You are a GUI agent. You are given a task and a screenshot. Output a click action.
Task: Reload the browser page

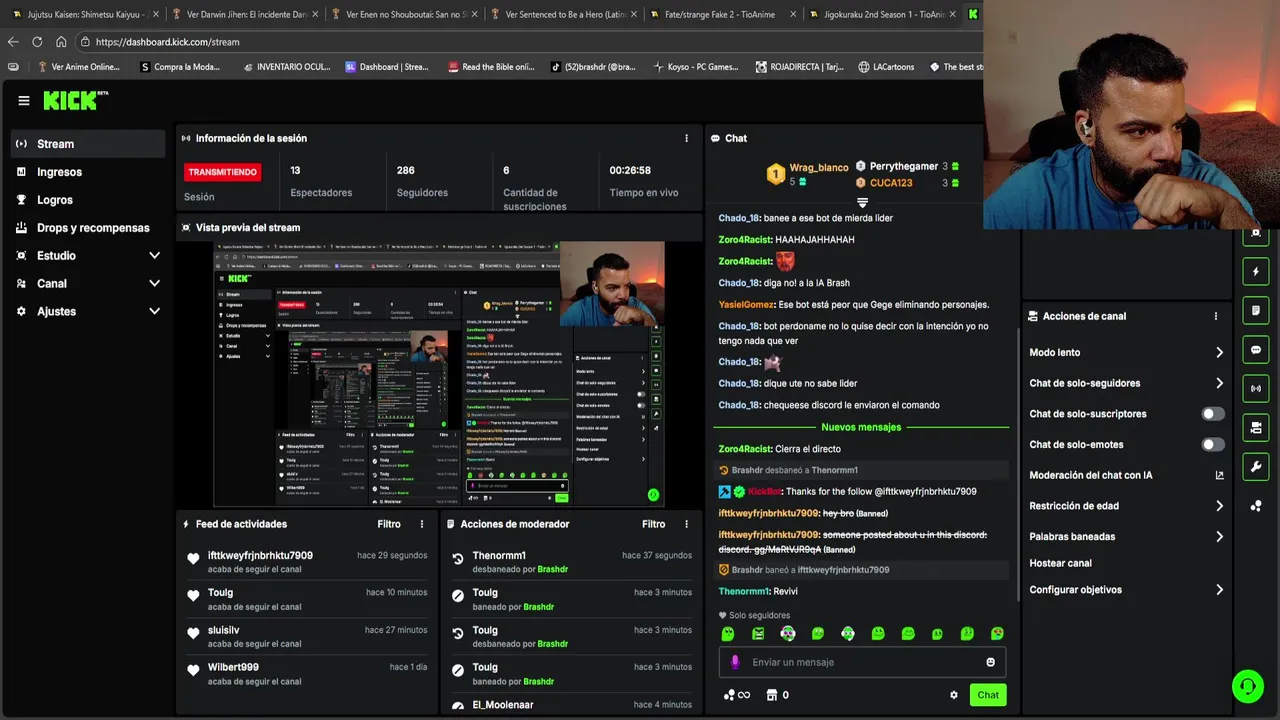click(x=37, y=42)
